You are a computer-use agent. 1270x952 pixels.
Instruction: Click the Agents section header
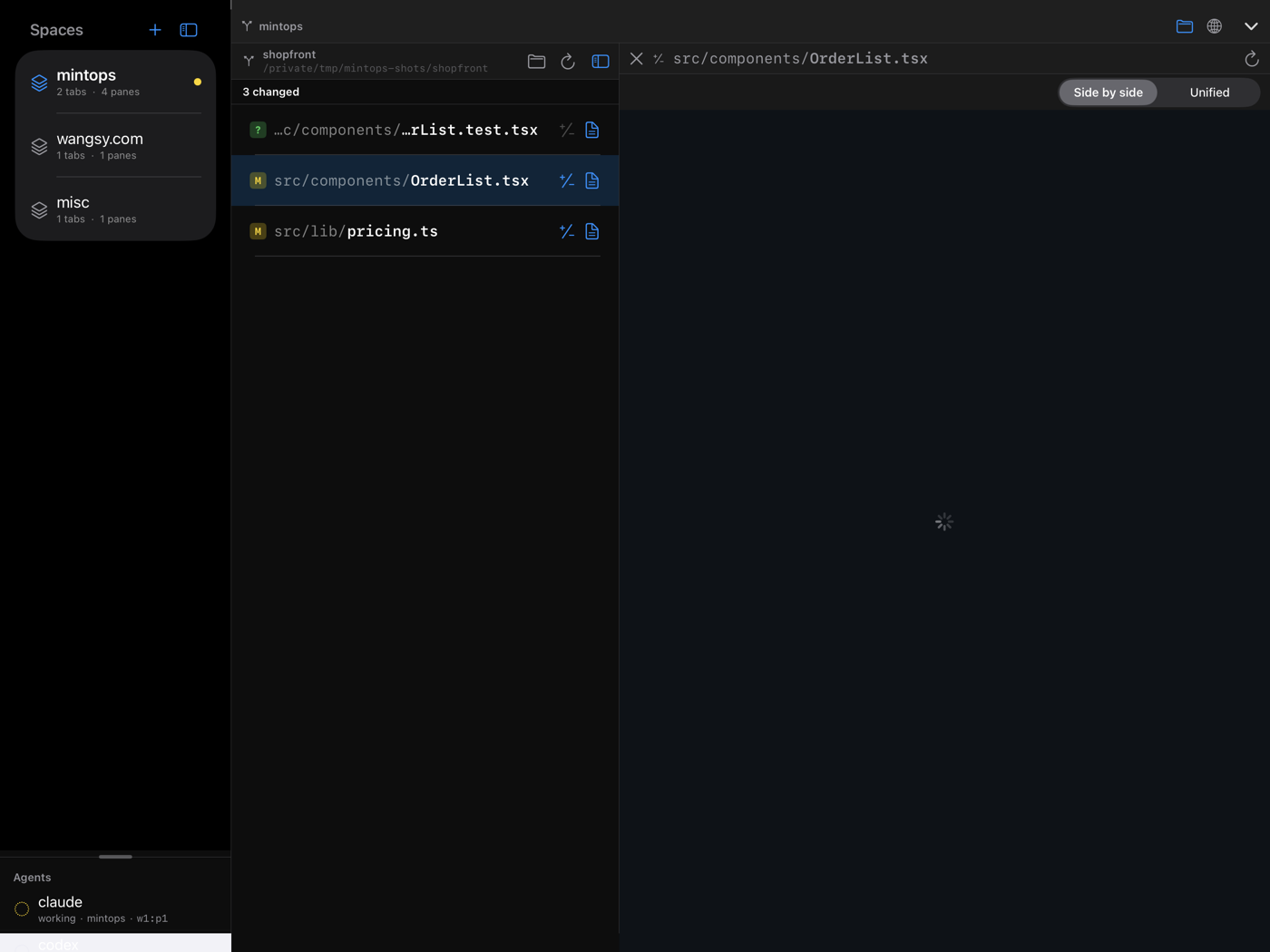click(32, 877)
